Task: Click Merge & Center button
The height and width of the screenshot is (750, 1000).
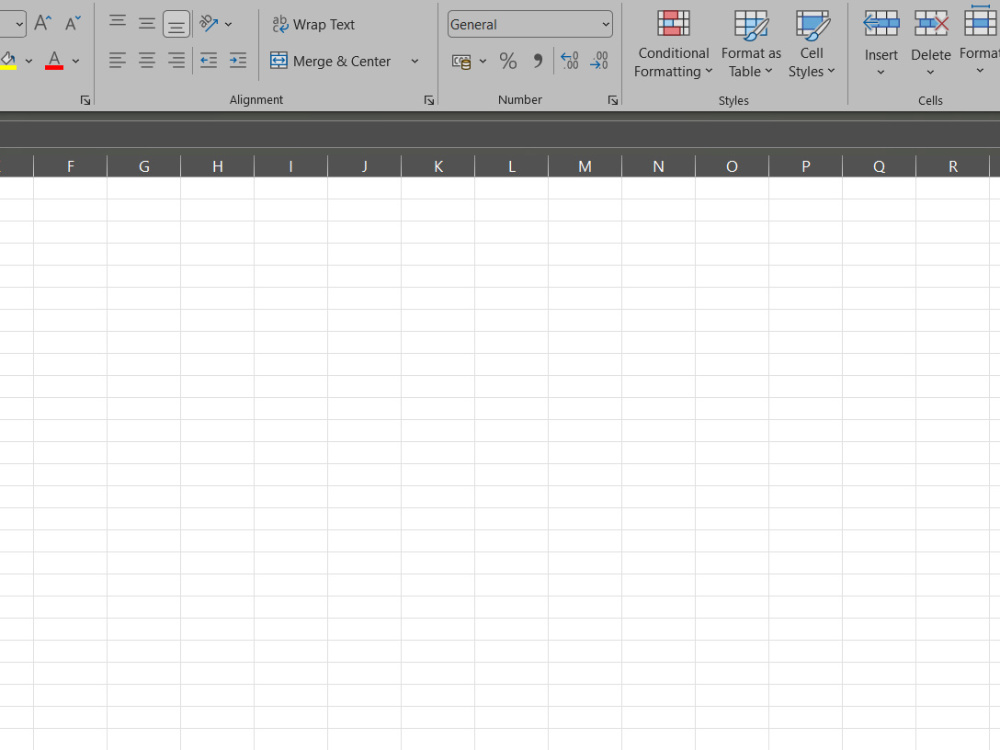Action: pyautogui.click(x=330, y=61)
